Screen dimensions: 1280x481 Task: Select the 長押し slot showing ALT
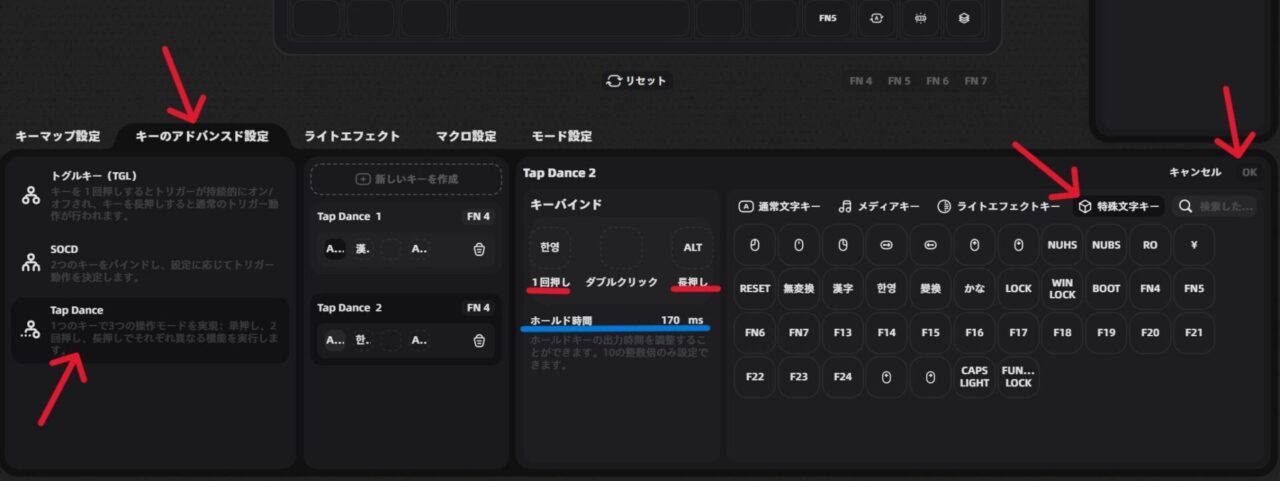coord(692,247)
